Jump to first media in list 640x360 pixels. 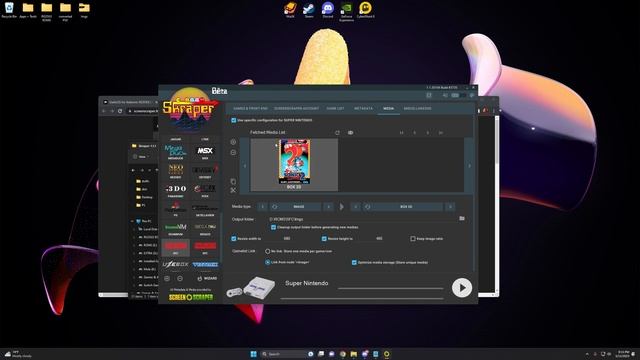tap(402, 133)
